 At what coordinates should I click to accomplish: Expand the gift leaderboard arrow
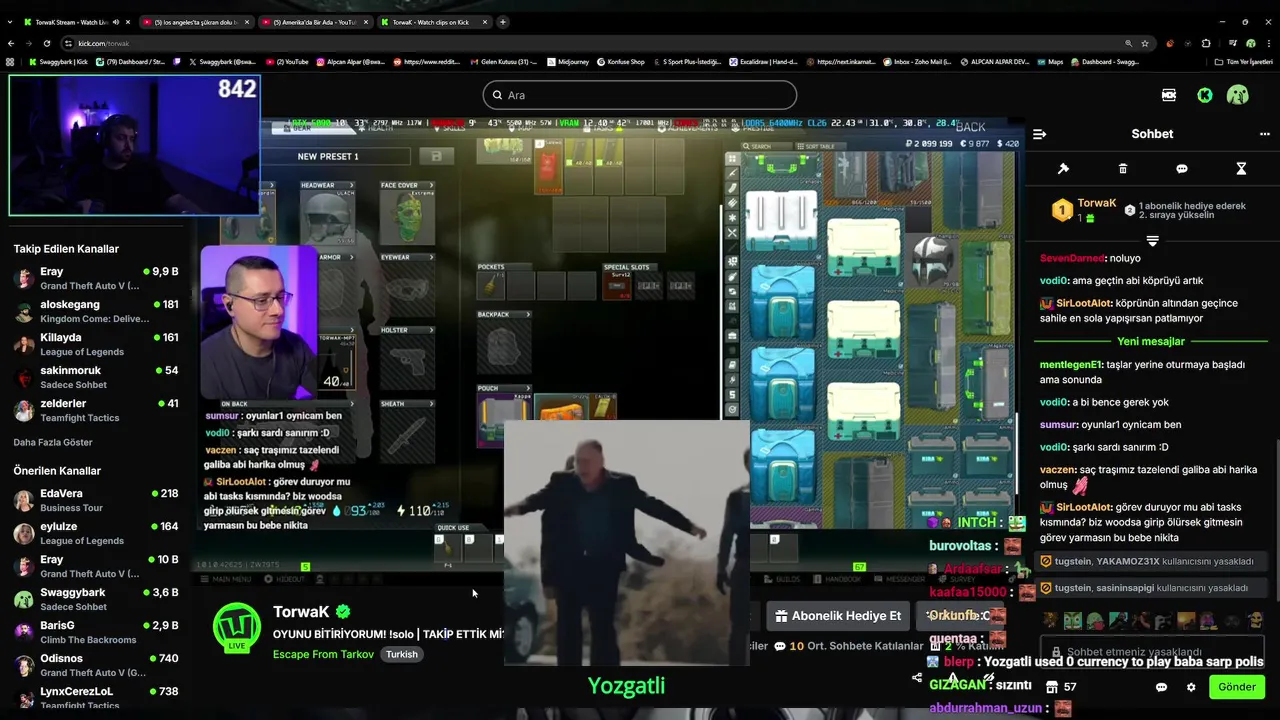(1152, 241)
